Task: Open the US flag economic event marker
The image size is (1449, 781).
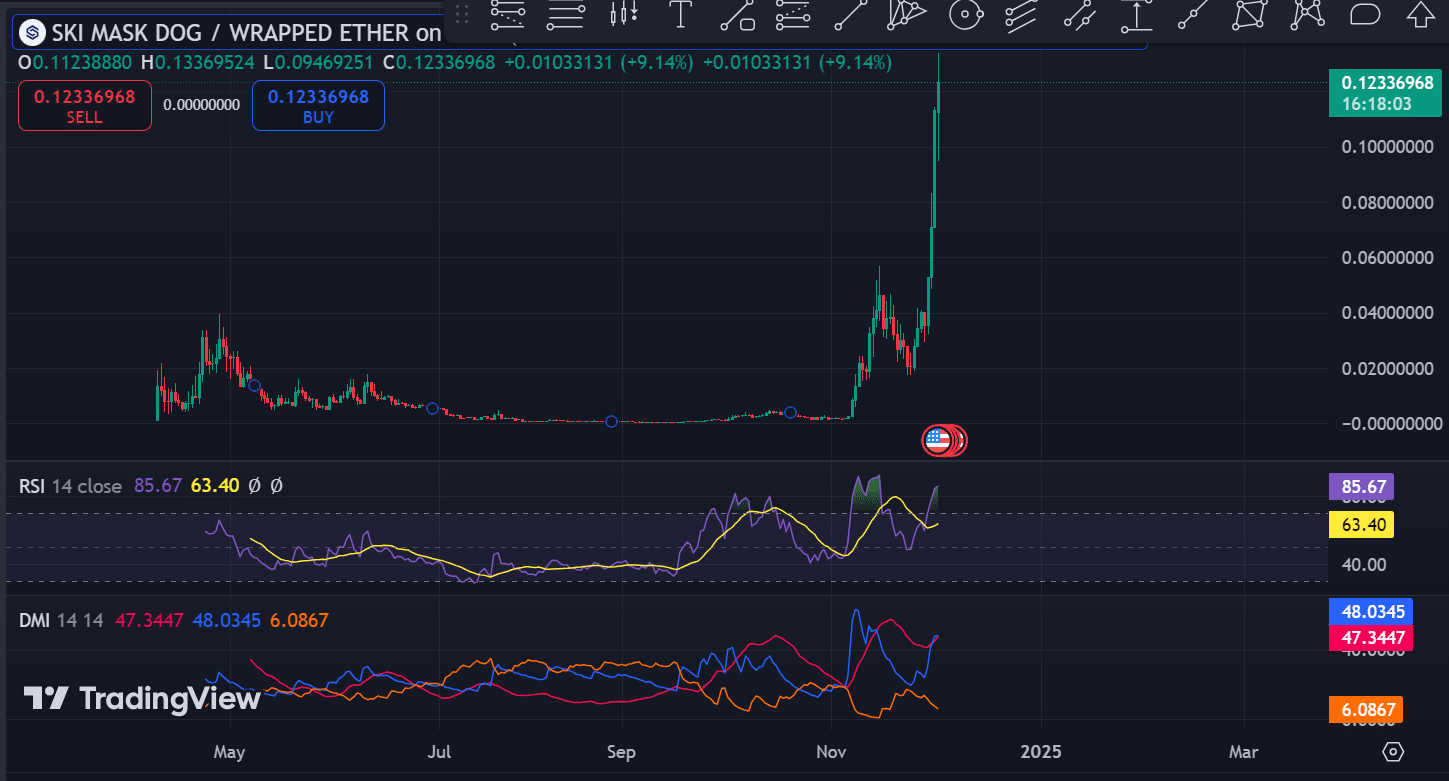Action: point(937,439)
